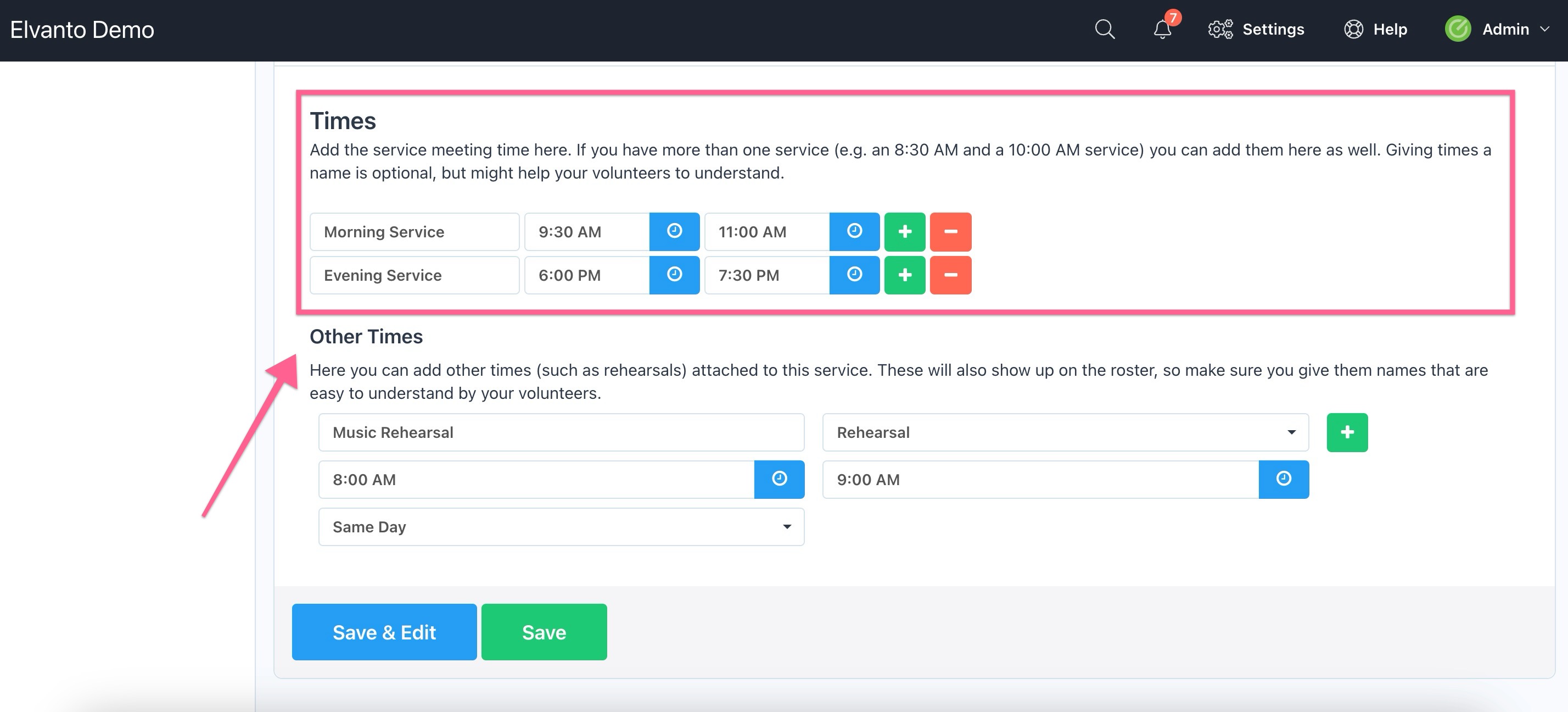Edit the 6:00 PM start time field

[x=587, y=275]
